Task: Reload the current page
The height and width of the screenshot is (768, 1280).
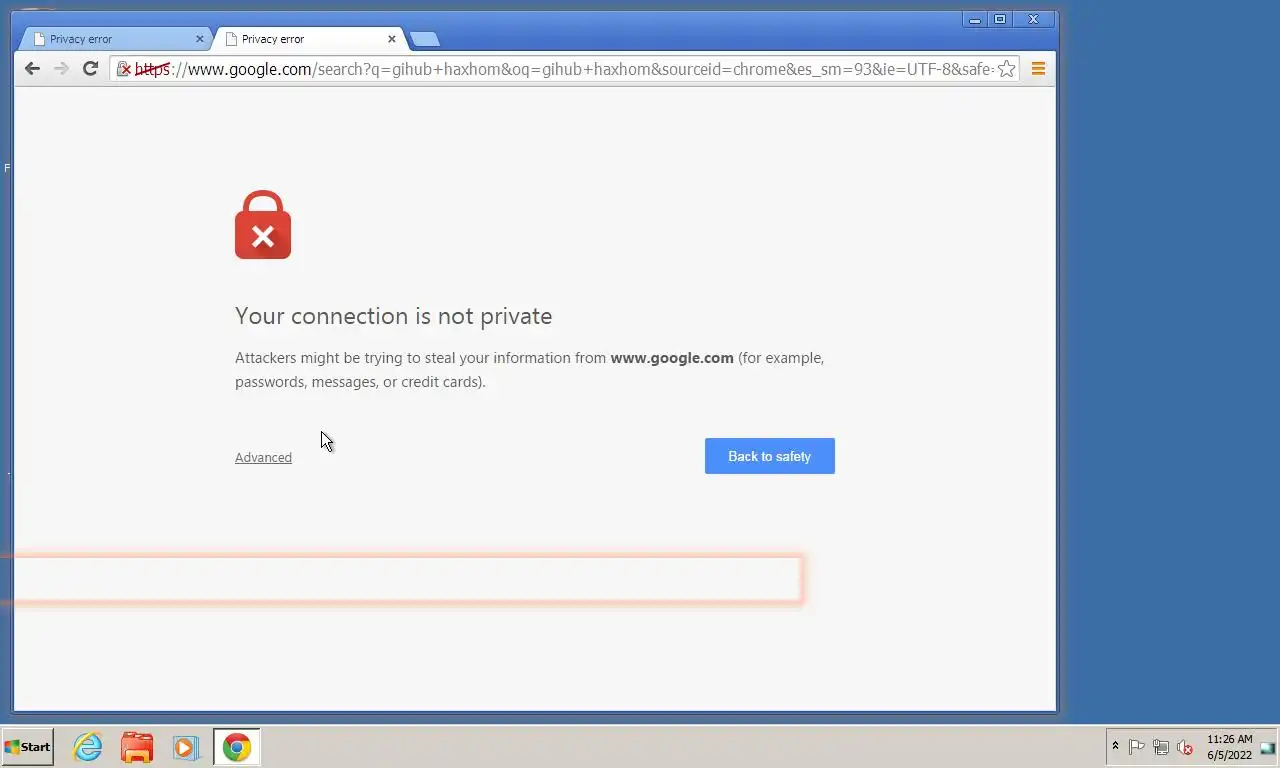Action: pyautogui.click(x=90, y=68)
